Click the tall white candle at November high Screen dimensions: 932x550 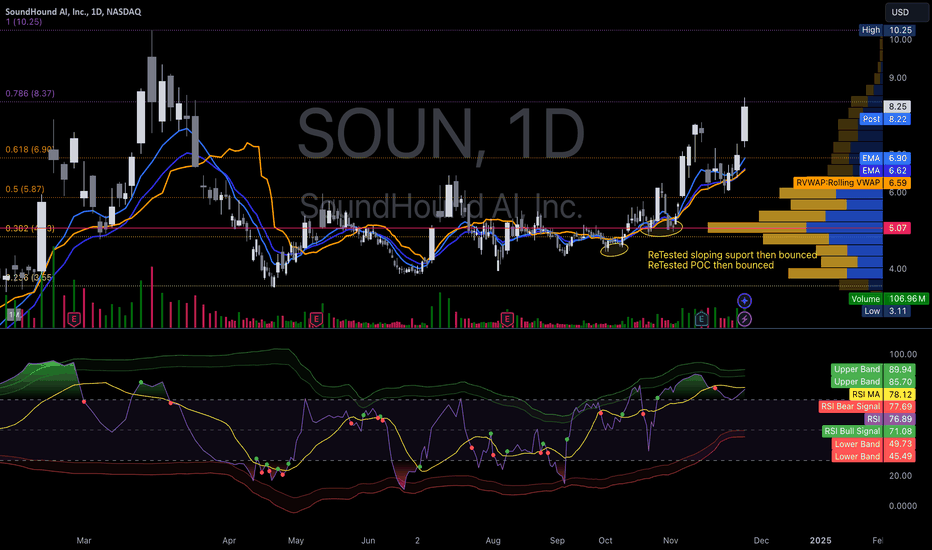tap(744, 124)
